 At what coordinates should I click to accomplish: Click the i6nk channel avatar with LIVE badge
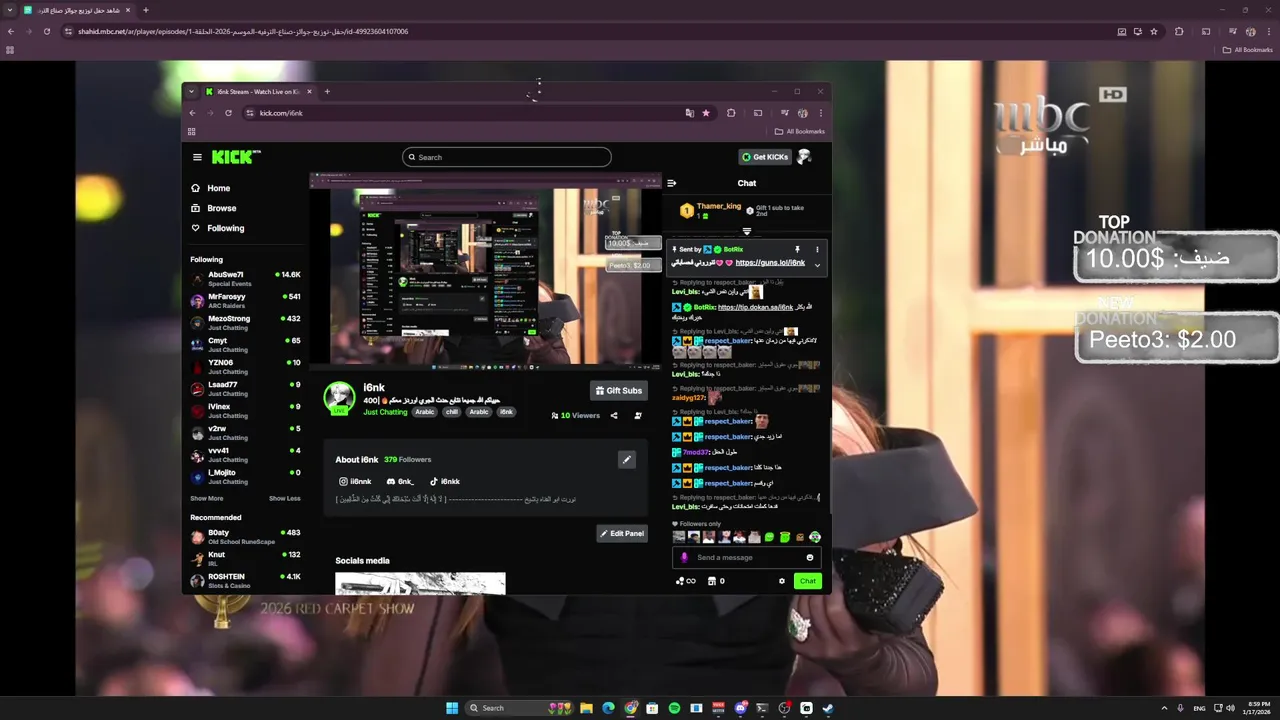pos(340,398)
